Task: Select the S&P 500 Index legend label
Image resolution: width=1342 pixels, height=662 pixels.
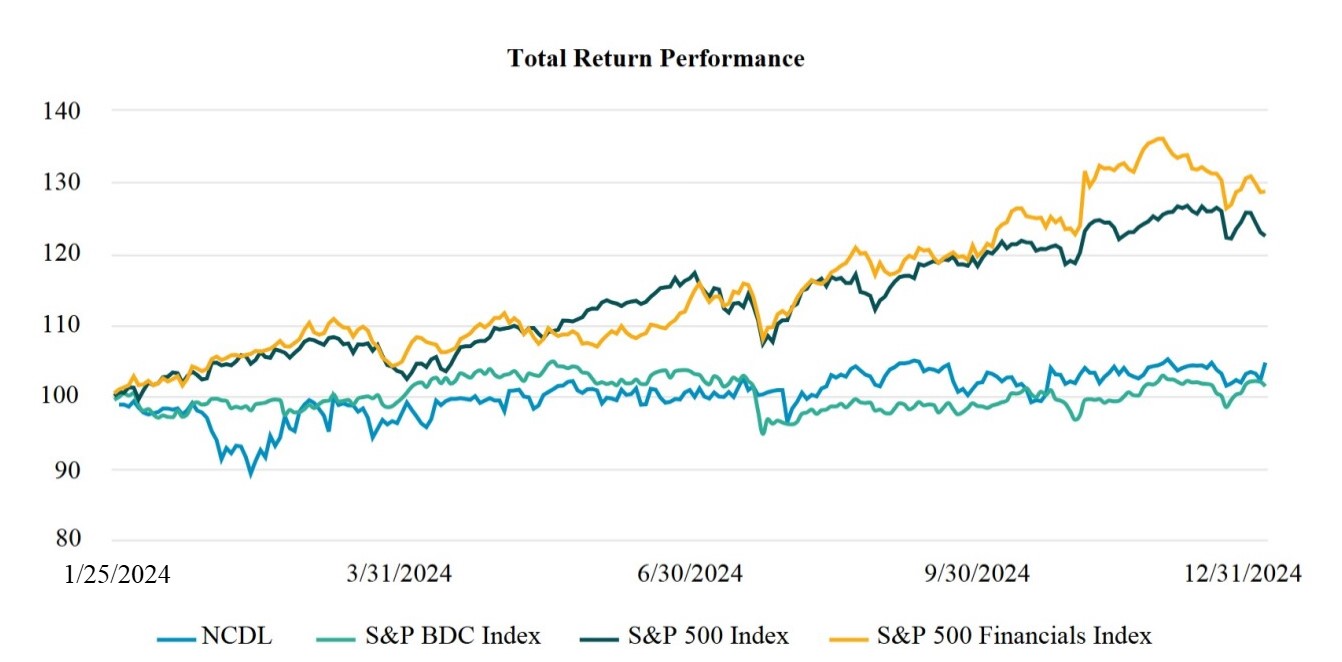Action: coord(708,636)
